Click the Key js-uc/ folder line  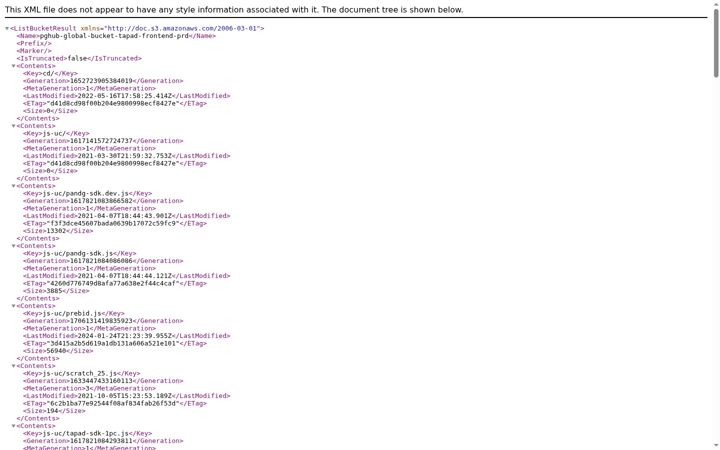click(x=56, y=134)
